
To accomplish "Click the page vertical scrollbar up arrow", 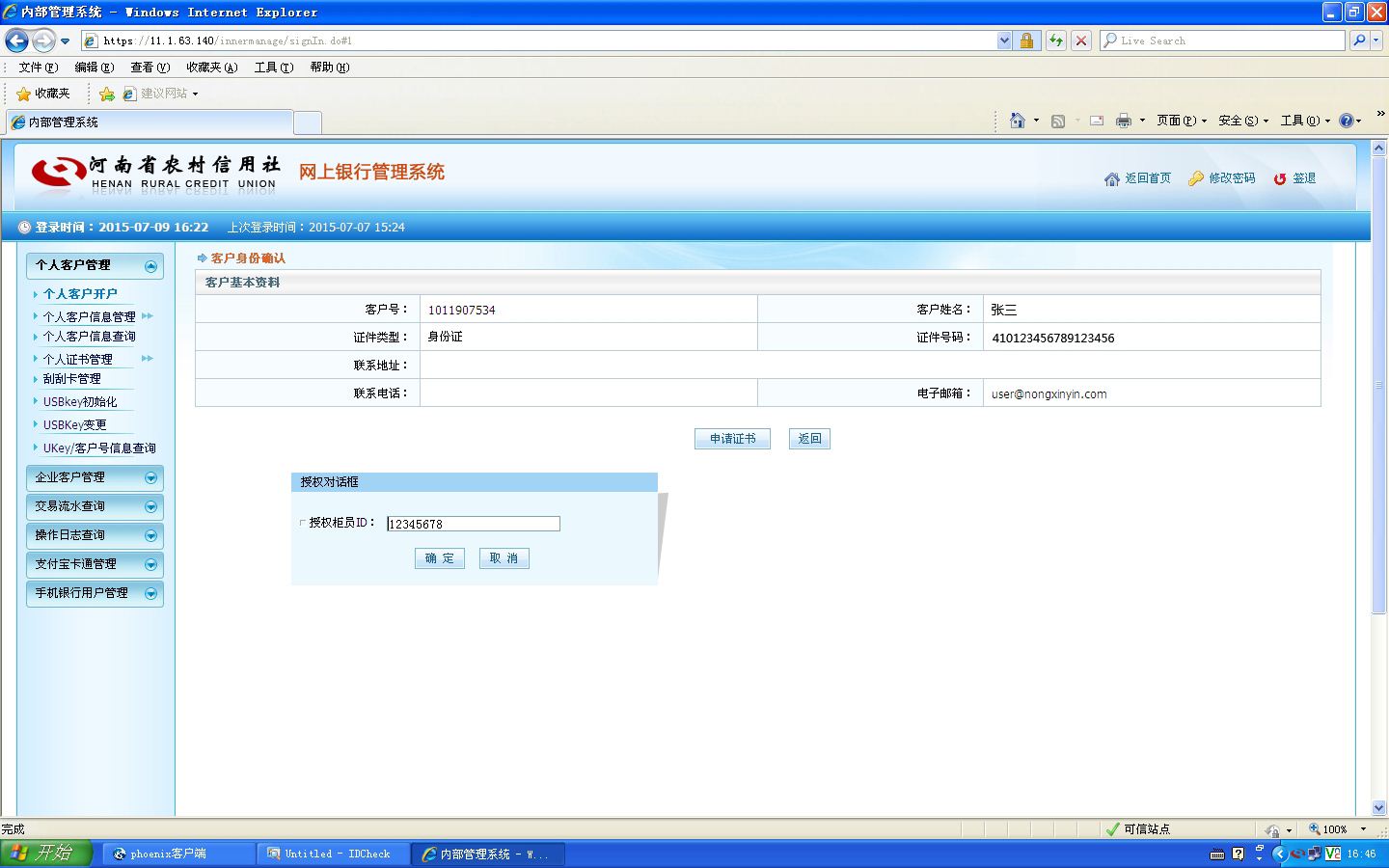I will pos(1378,149).
